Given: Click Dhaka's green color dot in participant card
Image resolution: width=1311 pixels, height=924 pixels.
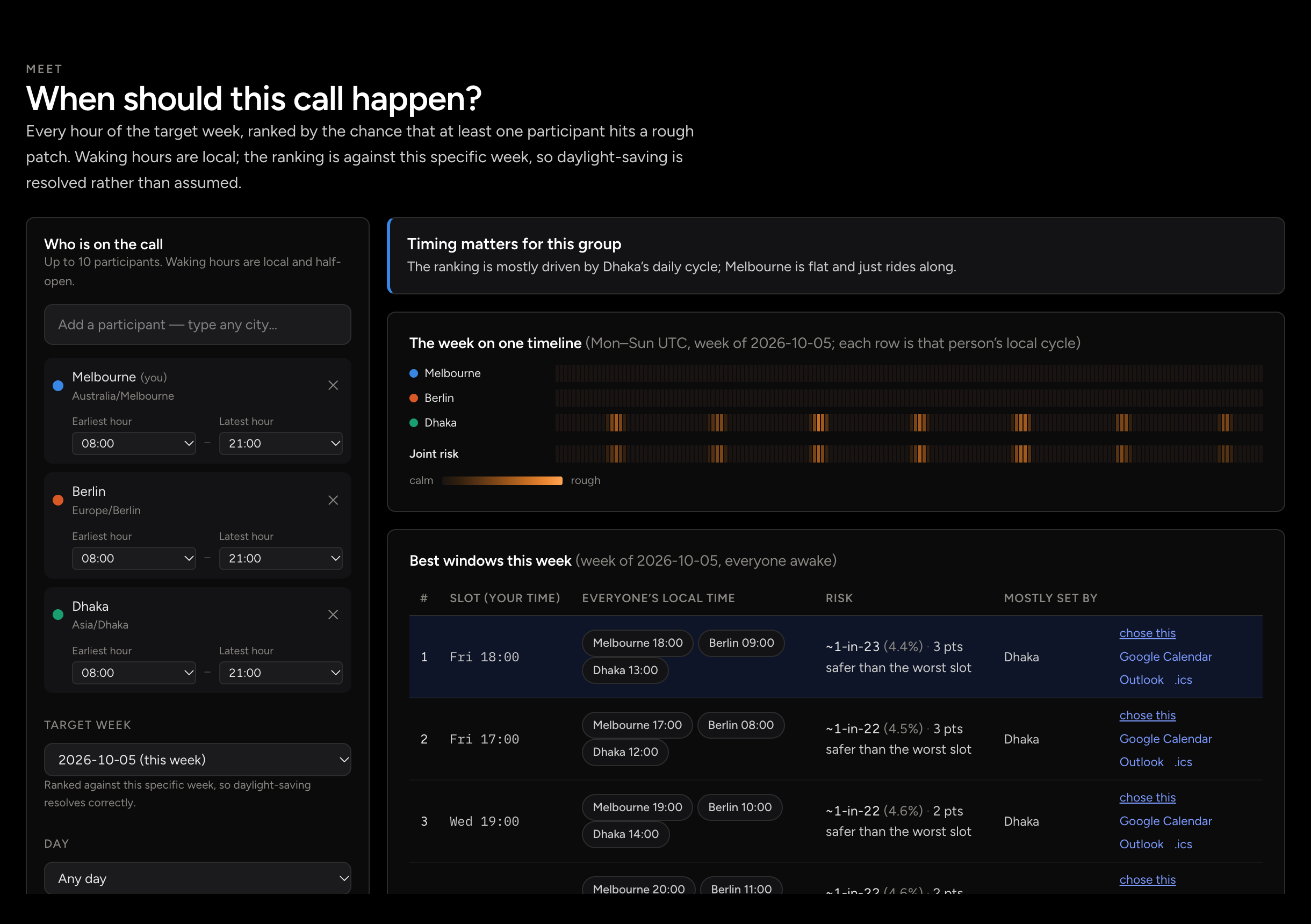Looking at the screenshot, I should point(57,615).
